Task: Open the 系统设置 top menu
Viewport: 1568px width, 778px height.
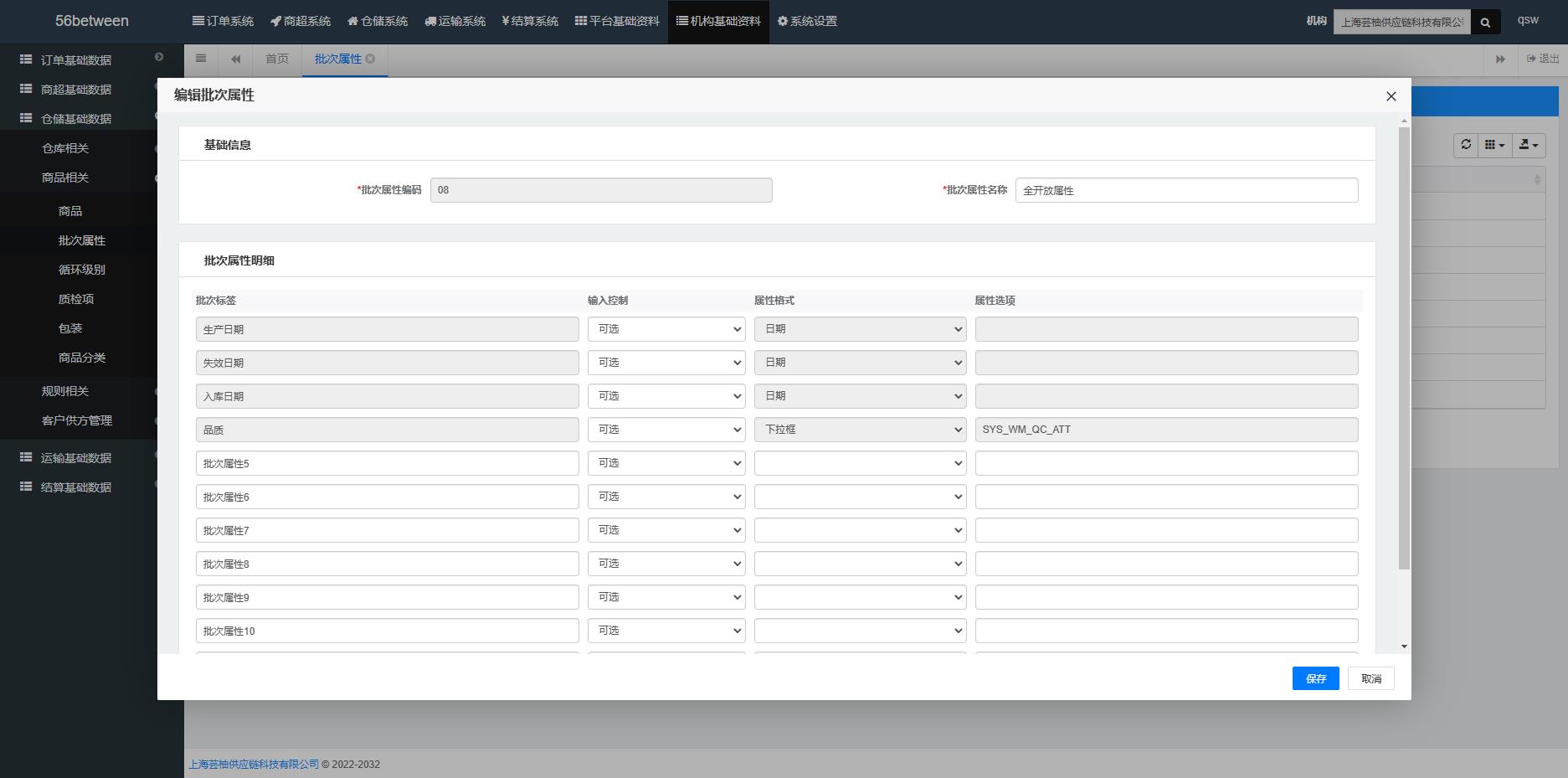Action: (x=807, y=21)
